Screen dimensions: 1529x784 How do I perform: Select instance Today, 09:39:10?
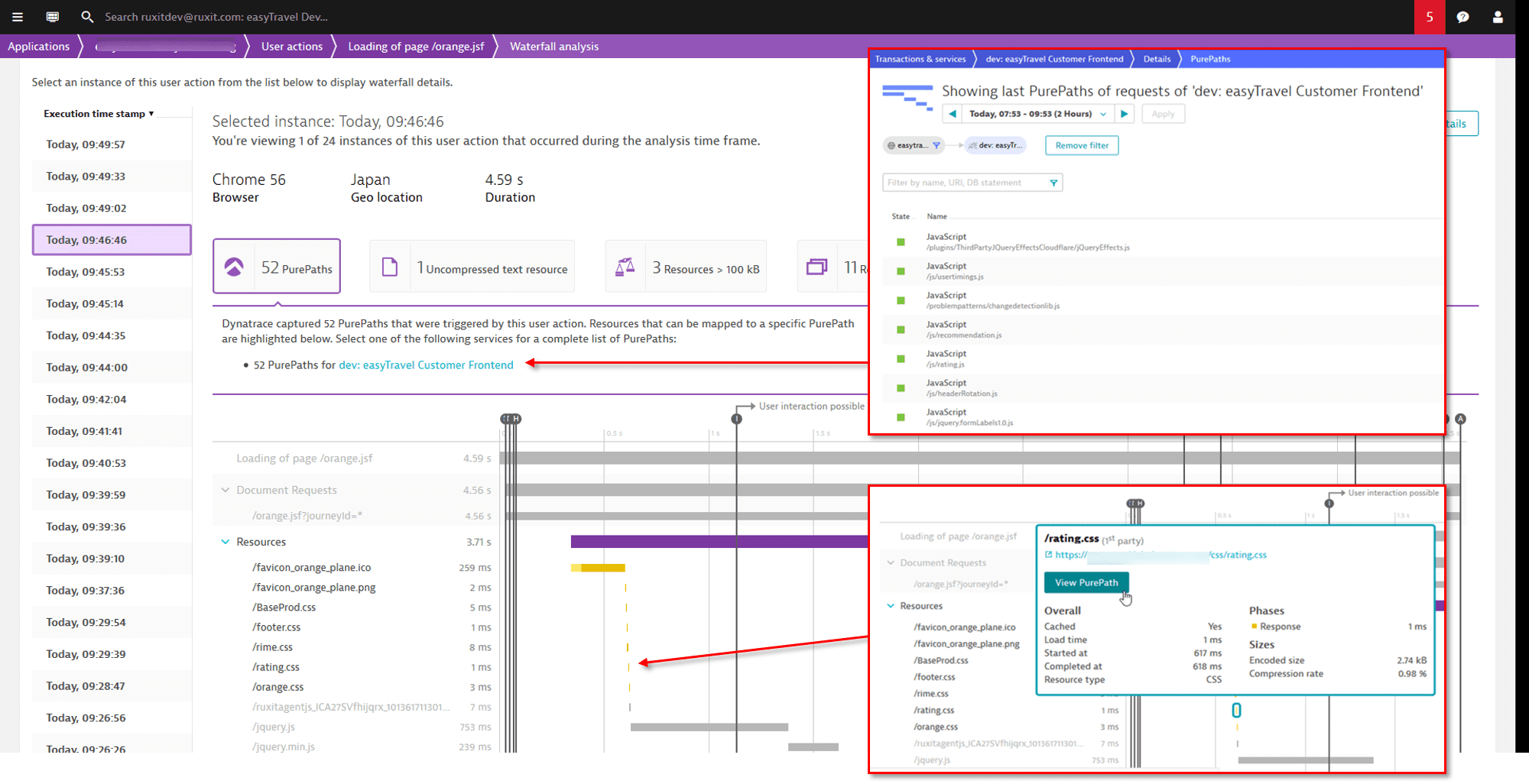tap(112, 559)
